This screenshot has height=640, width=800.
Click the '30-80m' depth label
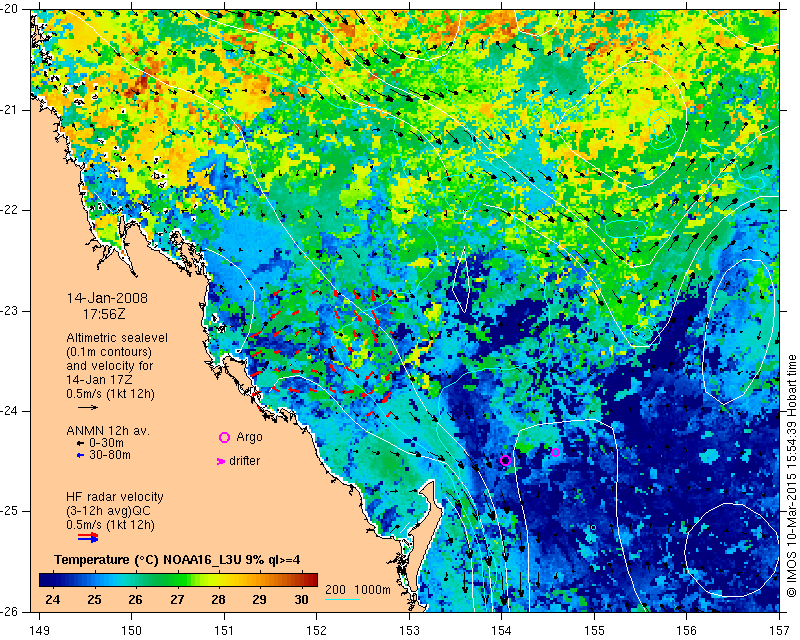[110, 455]
